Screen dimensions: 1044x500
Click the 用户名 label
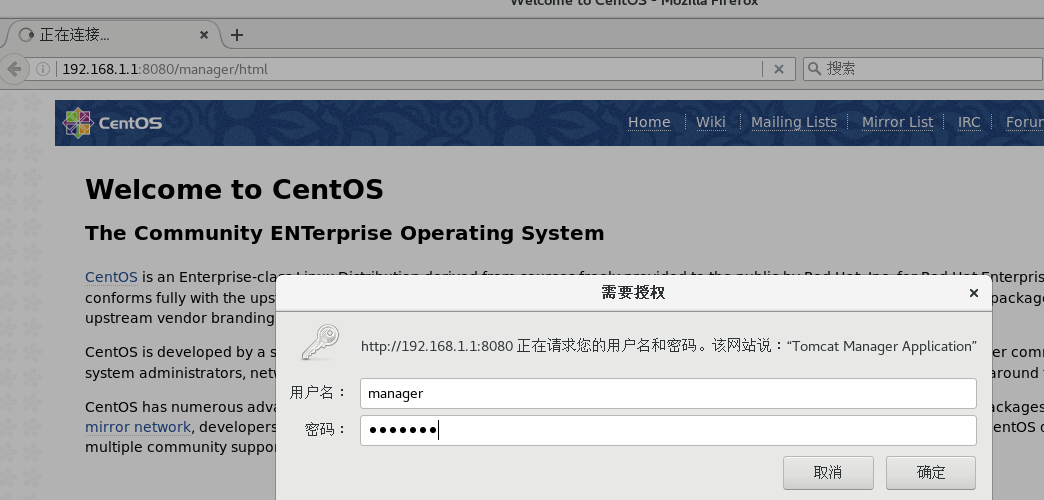pos(318,393)
